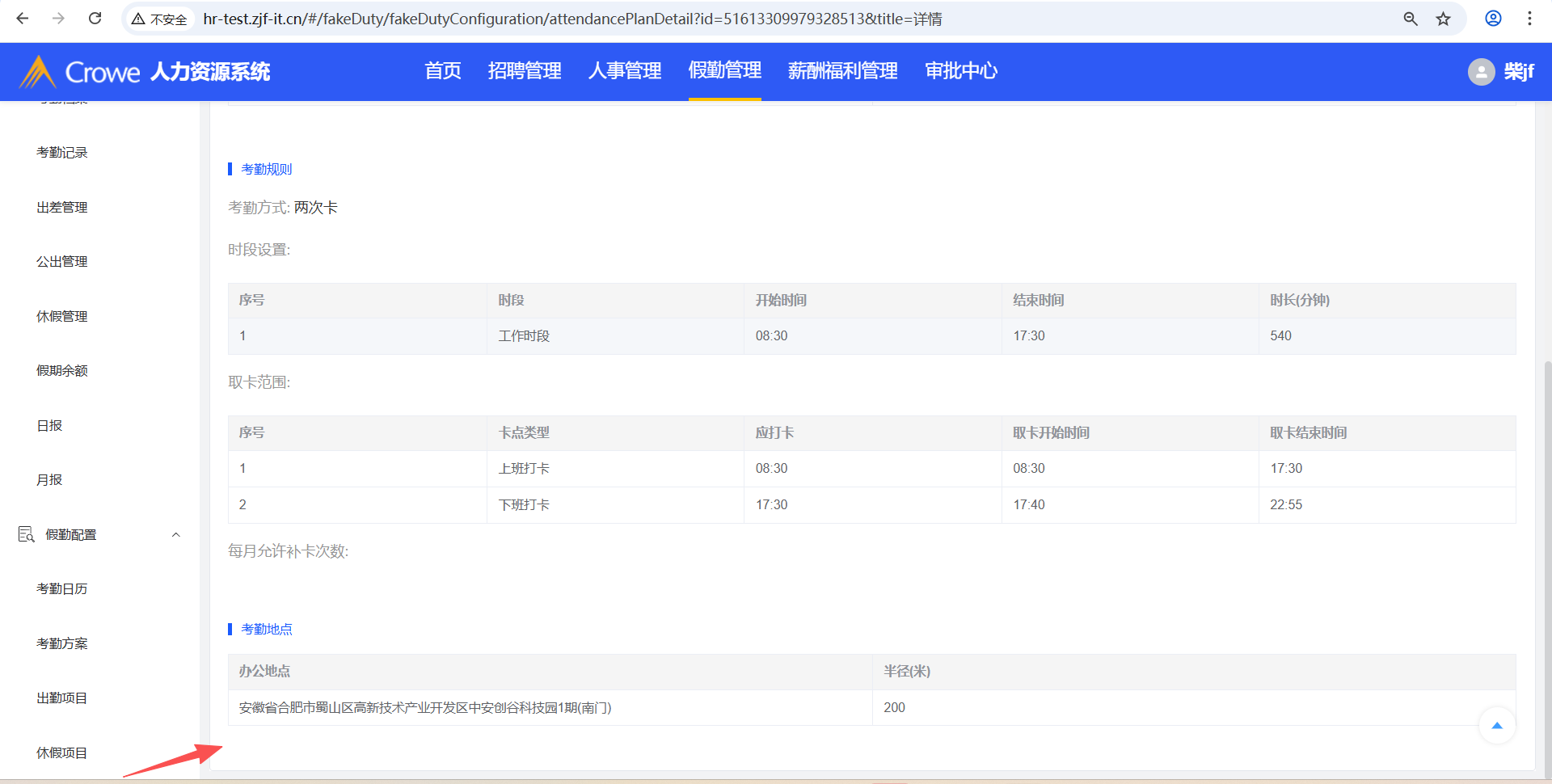The height and width of the screenshot is (784, 1552).
Task: Click the user avatar next to 柴jf
Action: [x=1481, y=72]
